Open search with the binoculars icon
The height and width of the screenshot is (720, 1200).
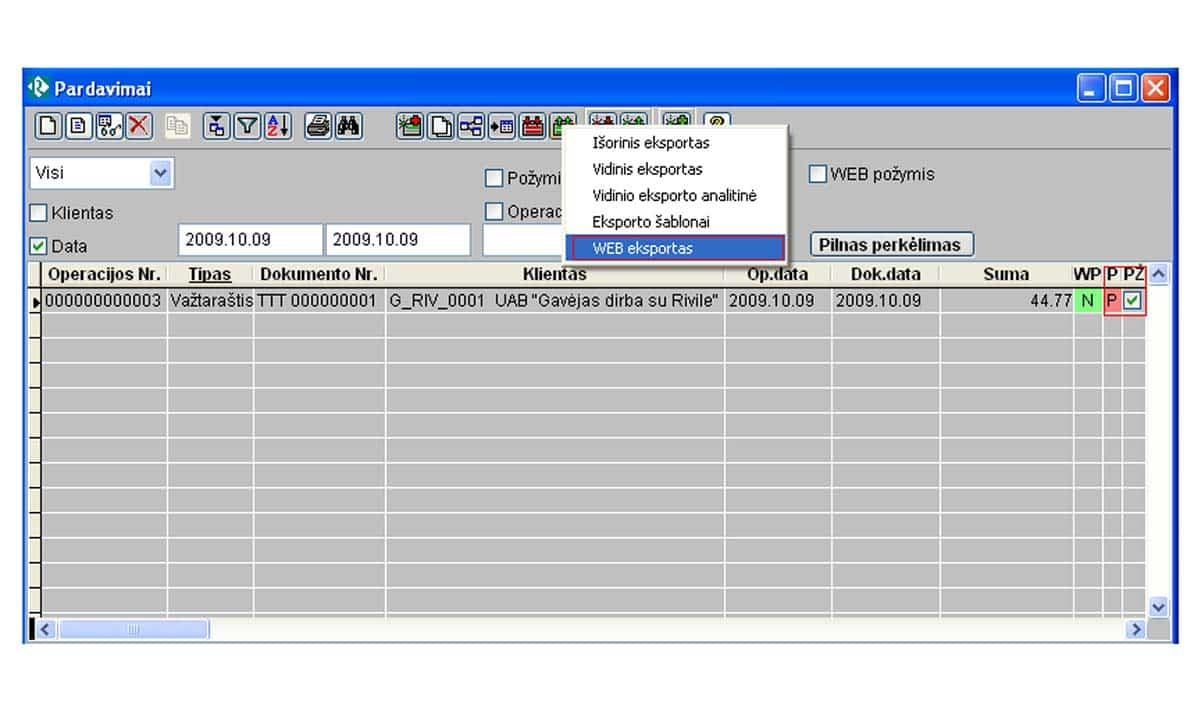(x=348, y=126)
